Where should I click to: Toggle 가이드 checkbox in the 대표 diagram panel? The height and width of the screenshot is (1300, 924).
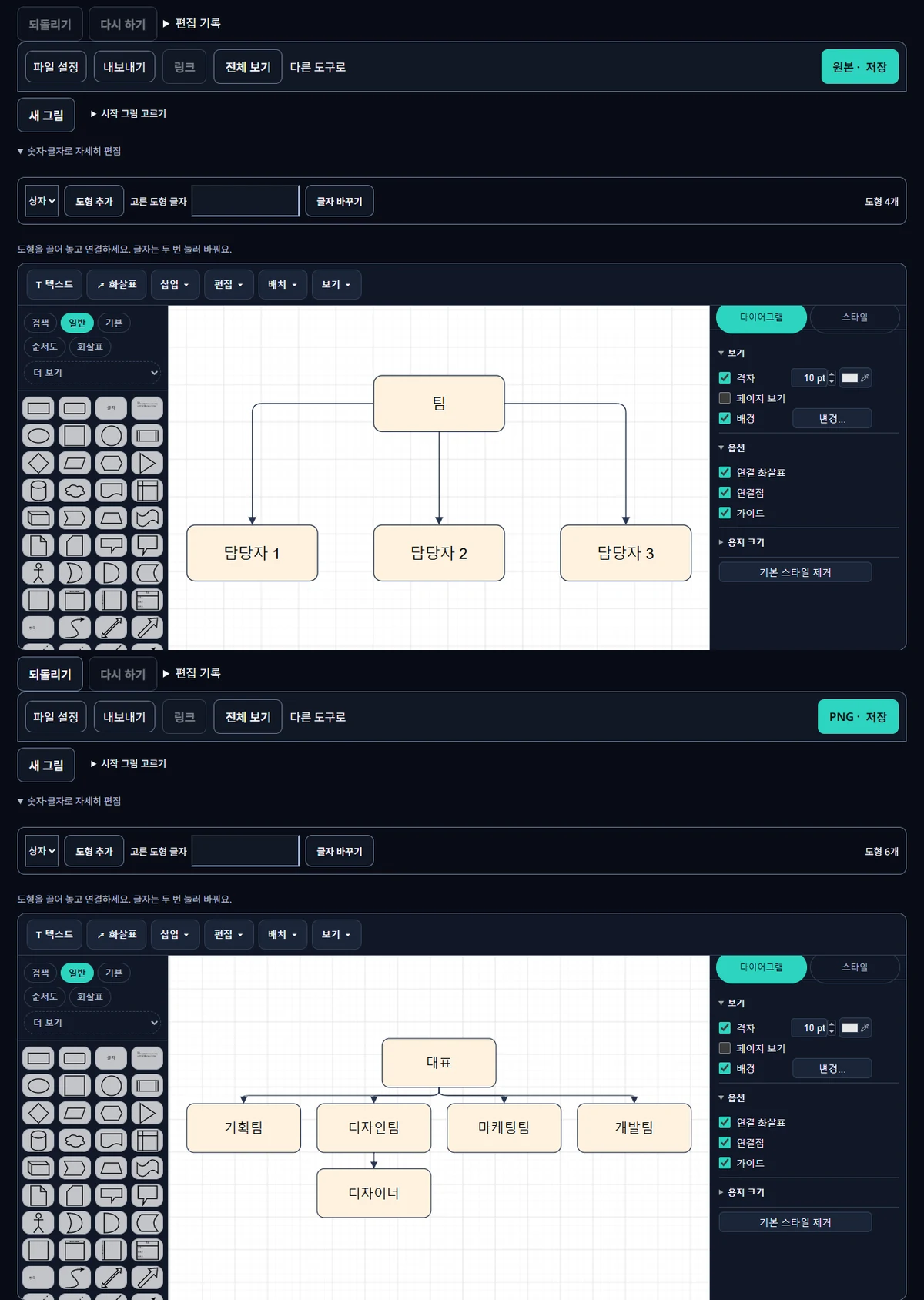click(x=725, y=1163)
